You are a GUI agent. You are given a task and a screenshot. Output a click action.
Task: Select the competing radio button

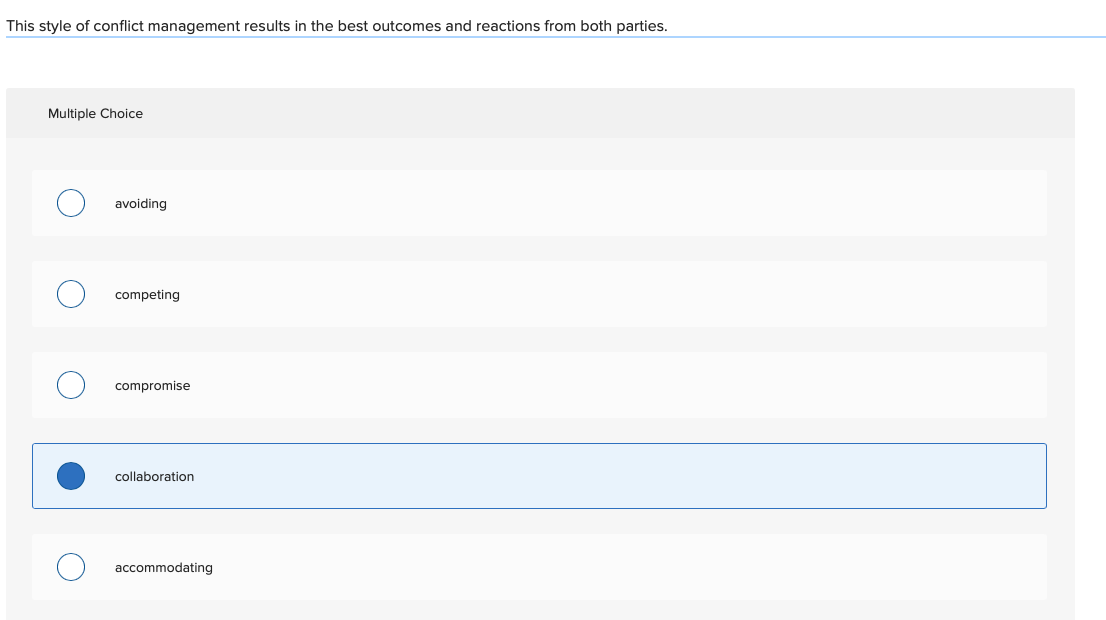pos(70,294)
